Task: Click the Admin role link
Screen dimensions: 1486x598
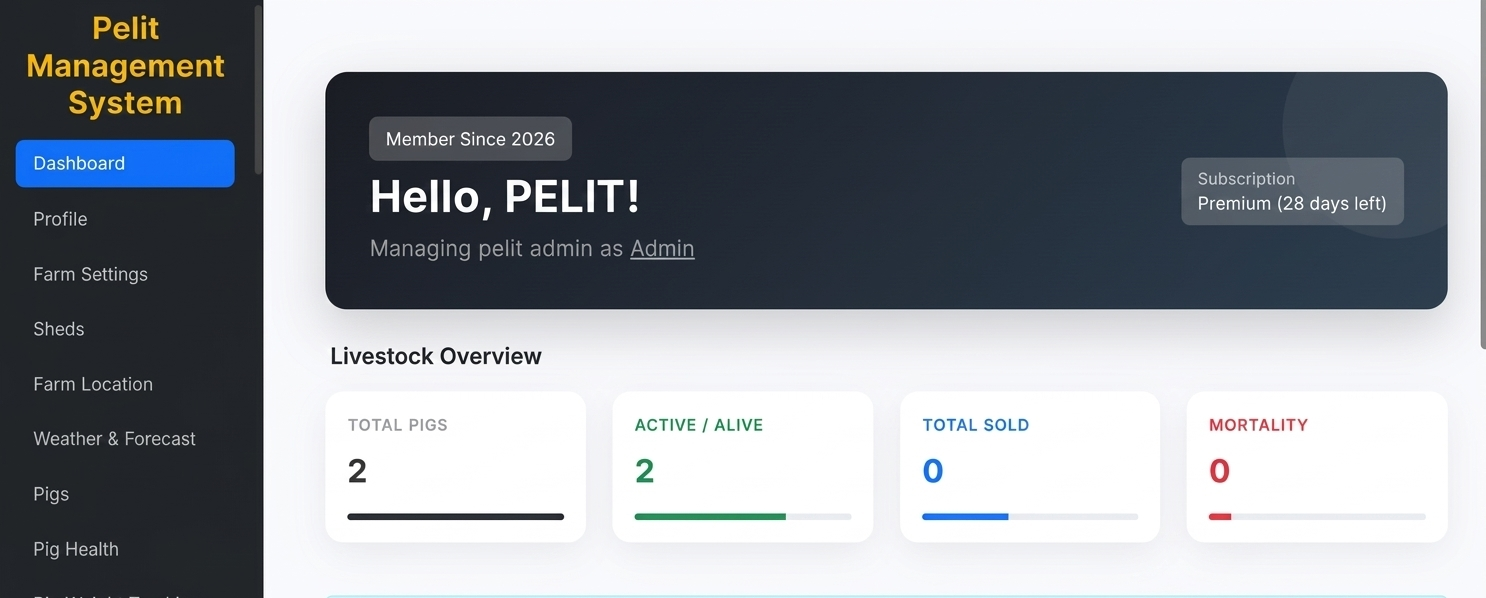Action: point(662,248)
